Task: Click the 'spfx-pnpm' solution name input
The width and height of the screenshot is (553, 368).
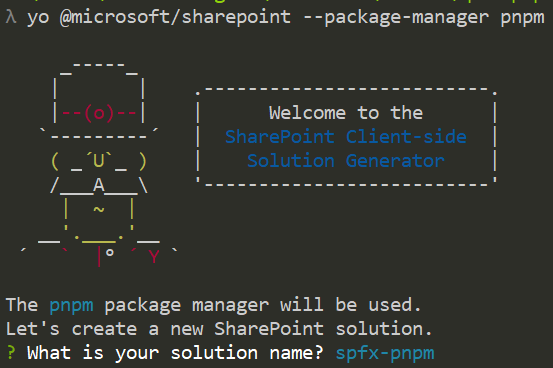Action: coord(385,354)
